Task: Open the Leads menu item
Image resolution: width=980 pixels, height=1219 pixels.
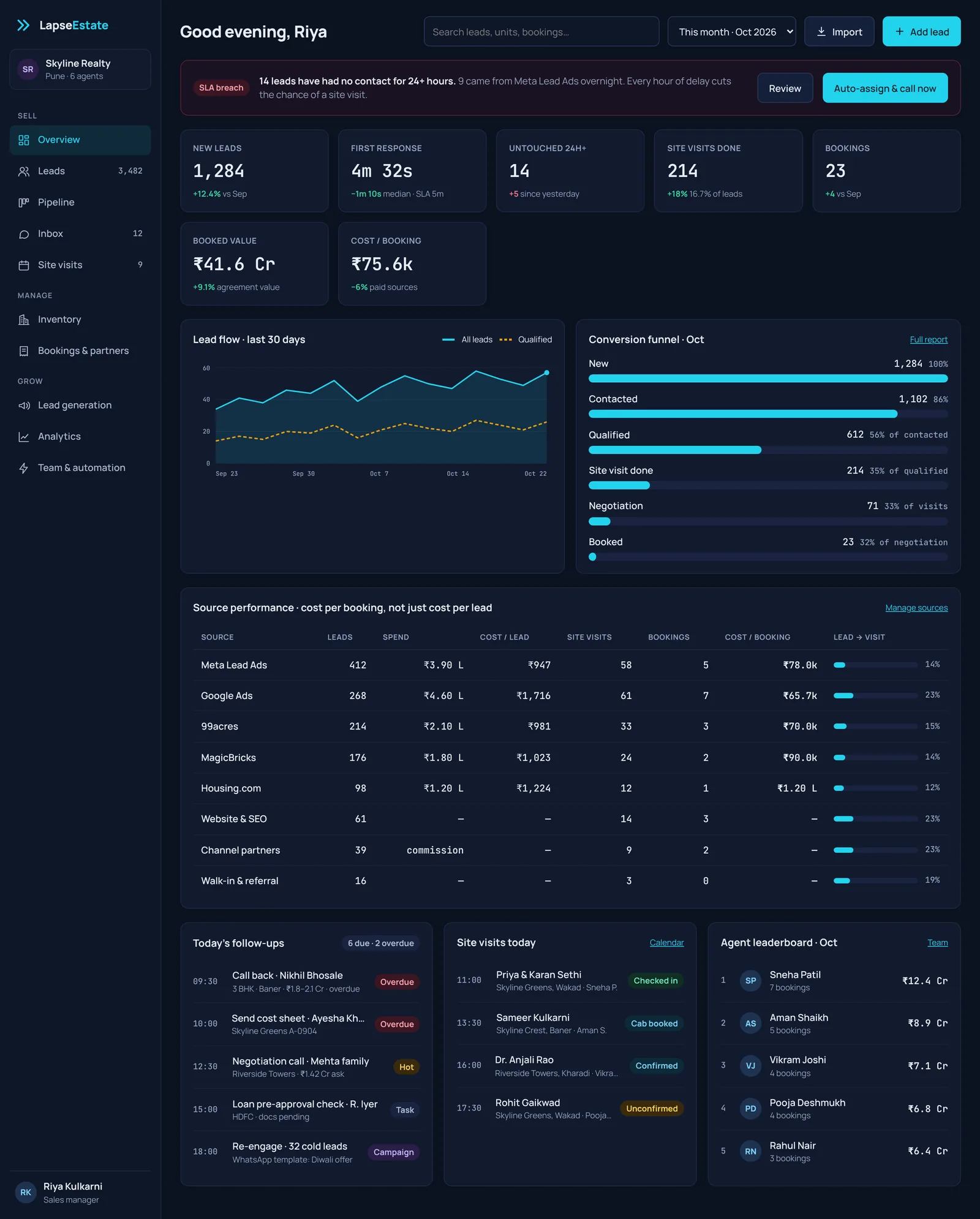Action: (x=80, y=171)
